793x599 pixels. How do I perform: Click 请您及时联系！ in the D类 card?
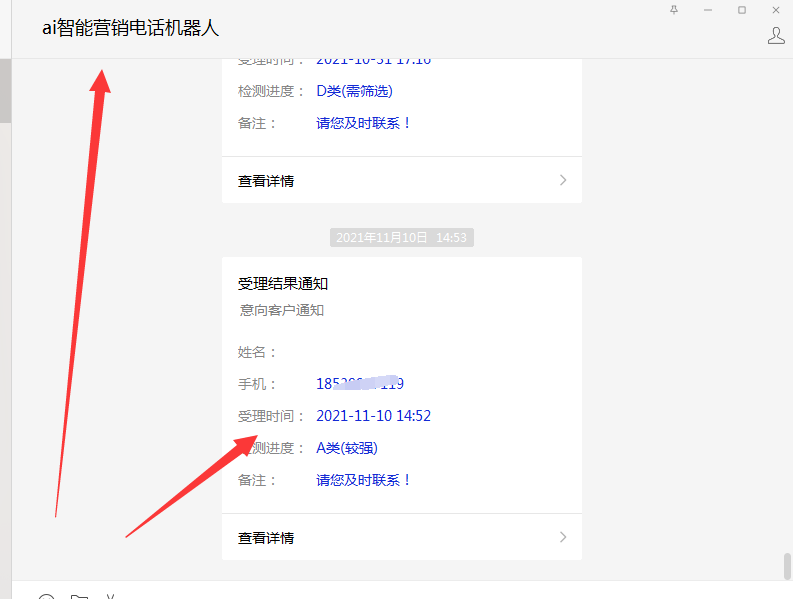(x=363, y=123)
